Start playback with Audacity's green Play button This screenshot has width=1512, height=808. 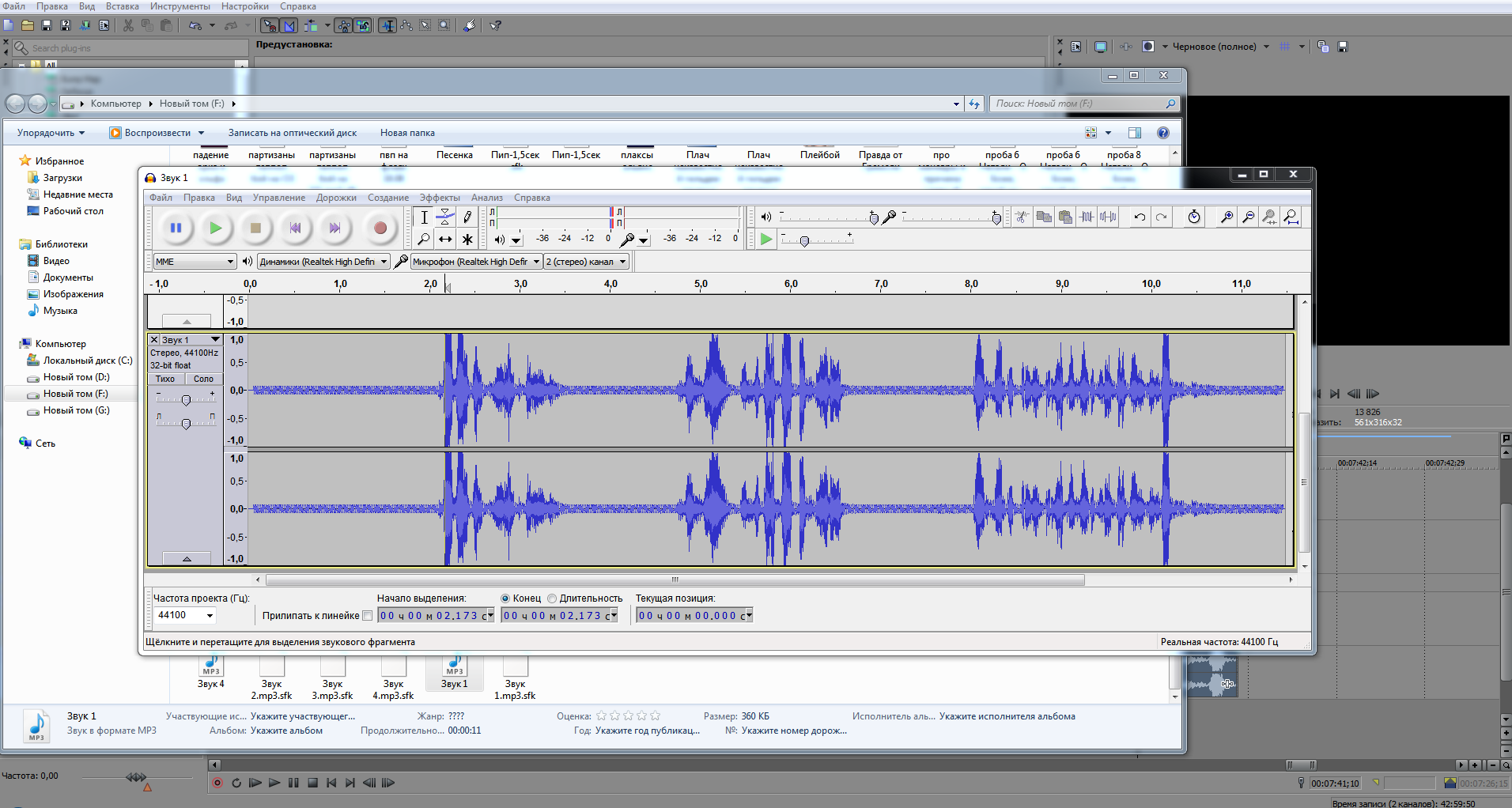tap(215, 228)
